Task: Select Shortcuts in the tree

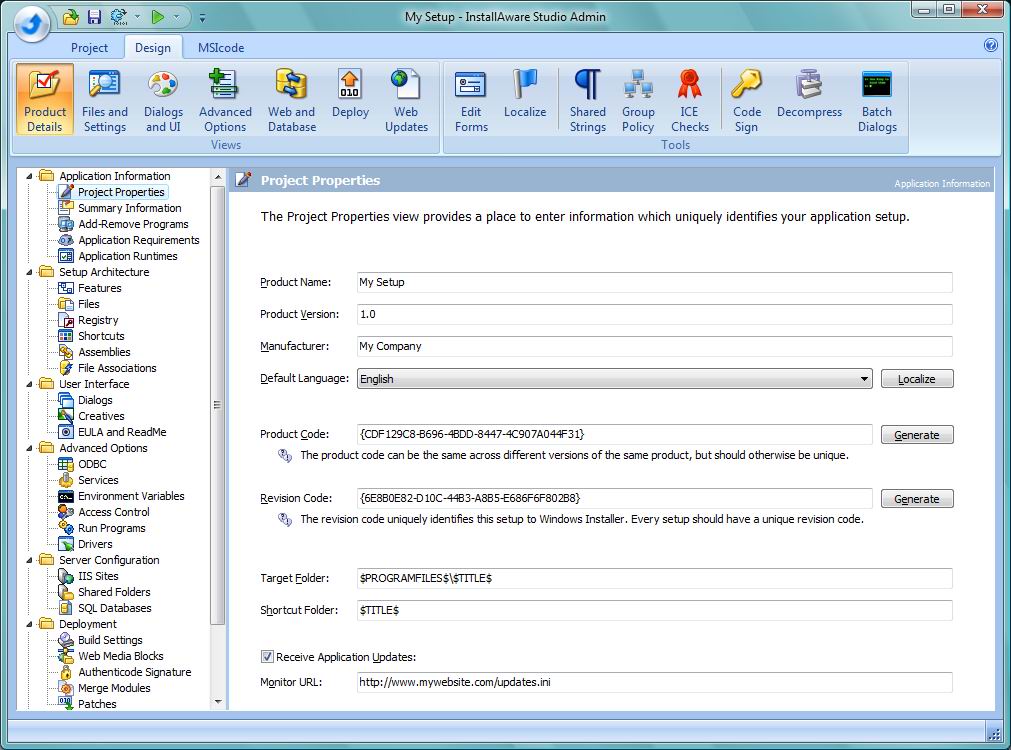Action: tap(101, 336)
